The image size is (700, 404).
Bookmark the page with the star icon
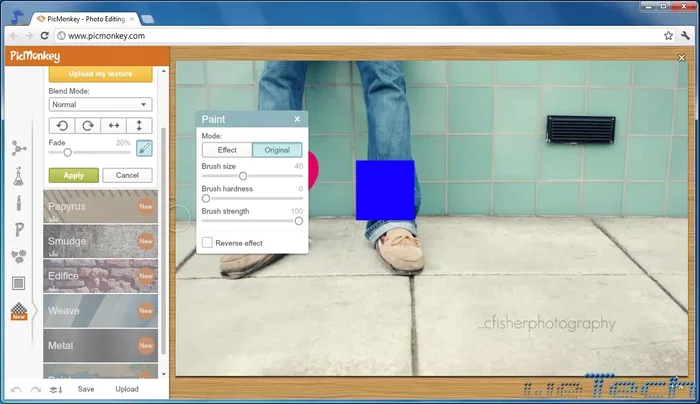[668, 35]
